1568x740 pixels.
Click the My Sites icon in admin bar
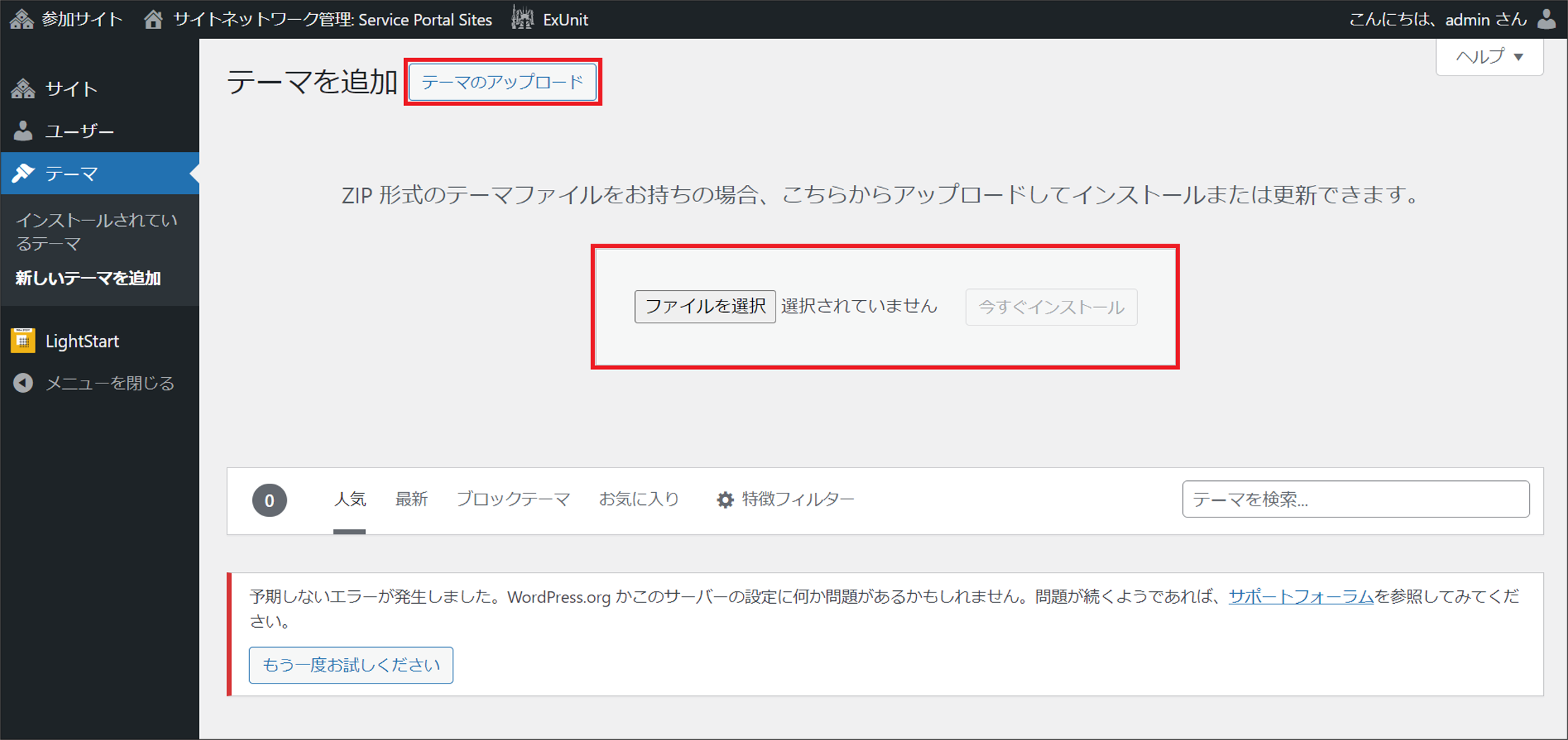pos(22,19)
